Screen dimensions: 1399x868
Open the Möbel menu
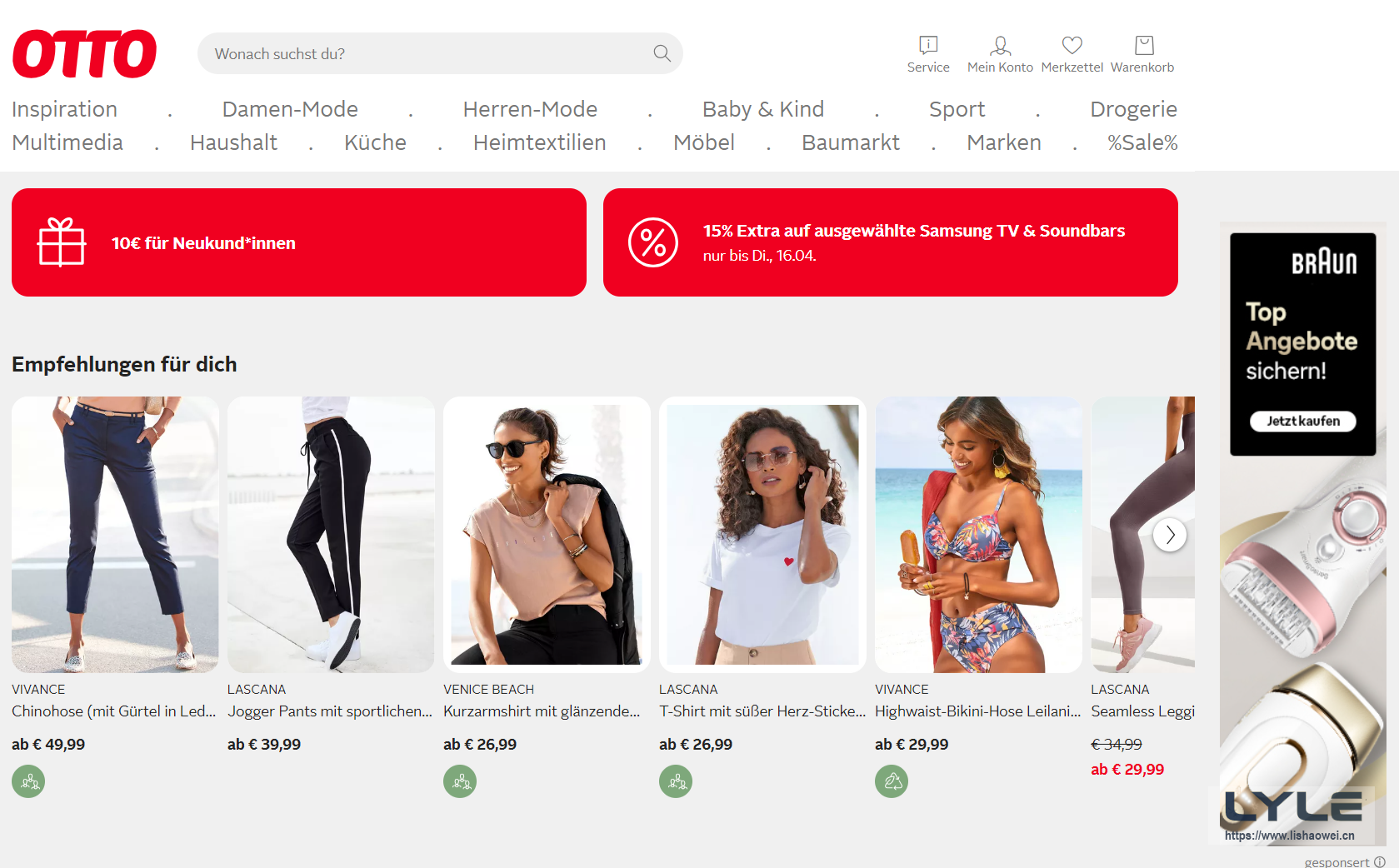(x=704, y=142)
